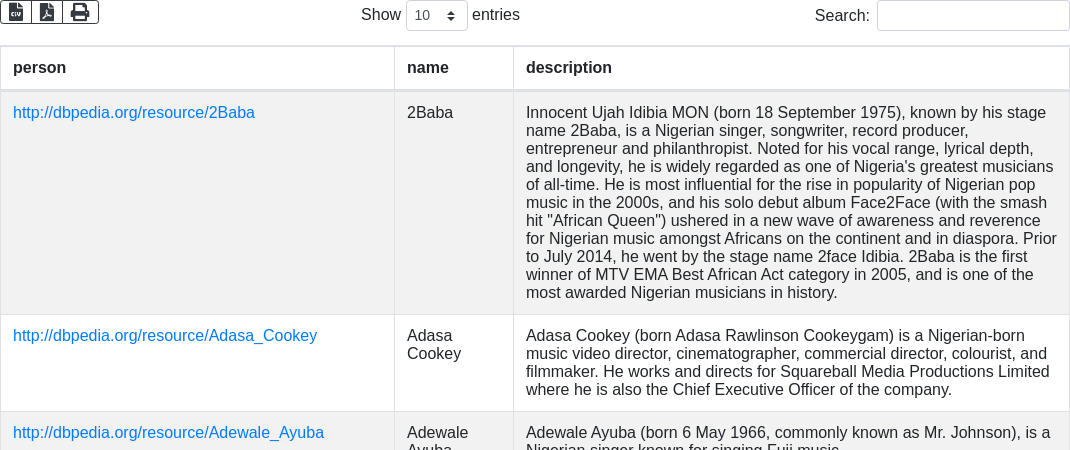Follow the Adewale_Ayuba DBpedia resource link
Image resolution: width=1070 pixels, height=450 pixels.
click(x=168, y=433)
